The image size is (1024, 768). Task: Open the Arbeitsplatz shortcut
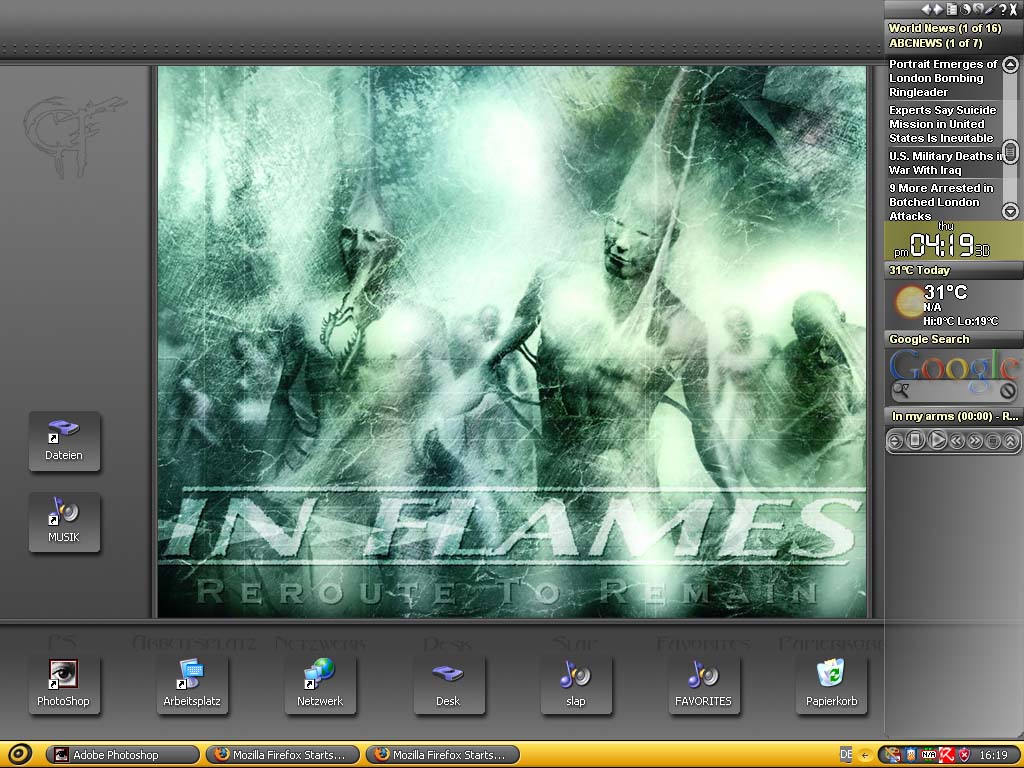click(192, 686)
